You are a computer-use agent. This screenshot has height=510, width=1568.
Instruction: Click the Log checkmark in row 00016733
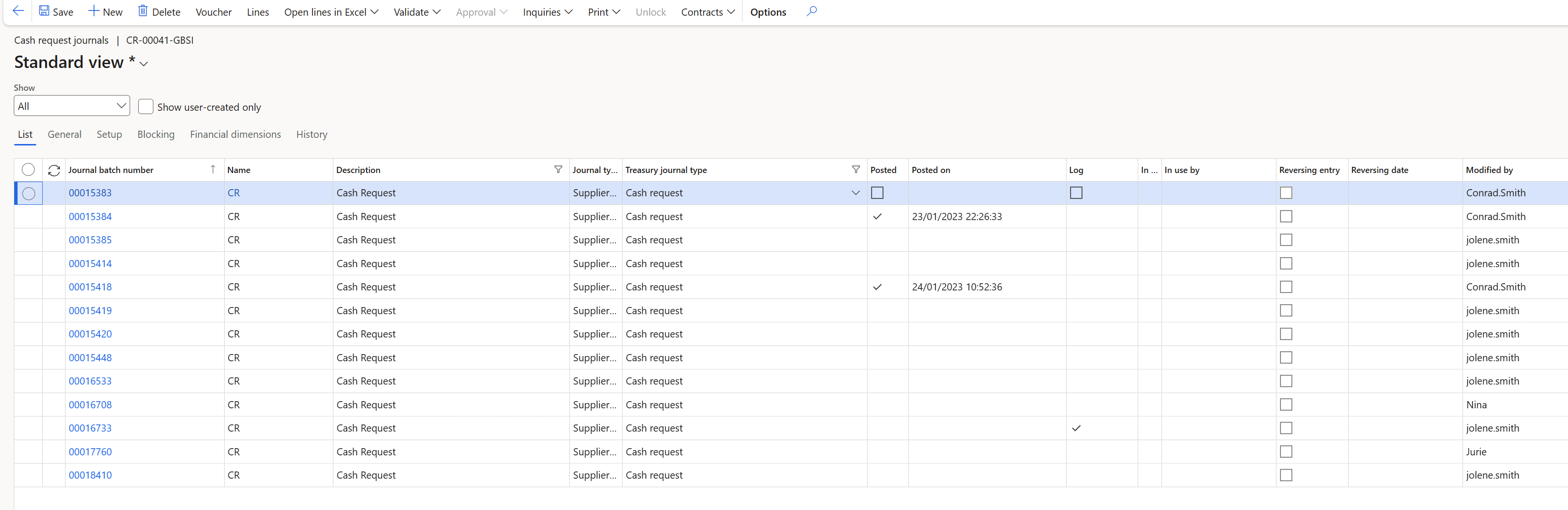point(1076,428)
